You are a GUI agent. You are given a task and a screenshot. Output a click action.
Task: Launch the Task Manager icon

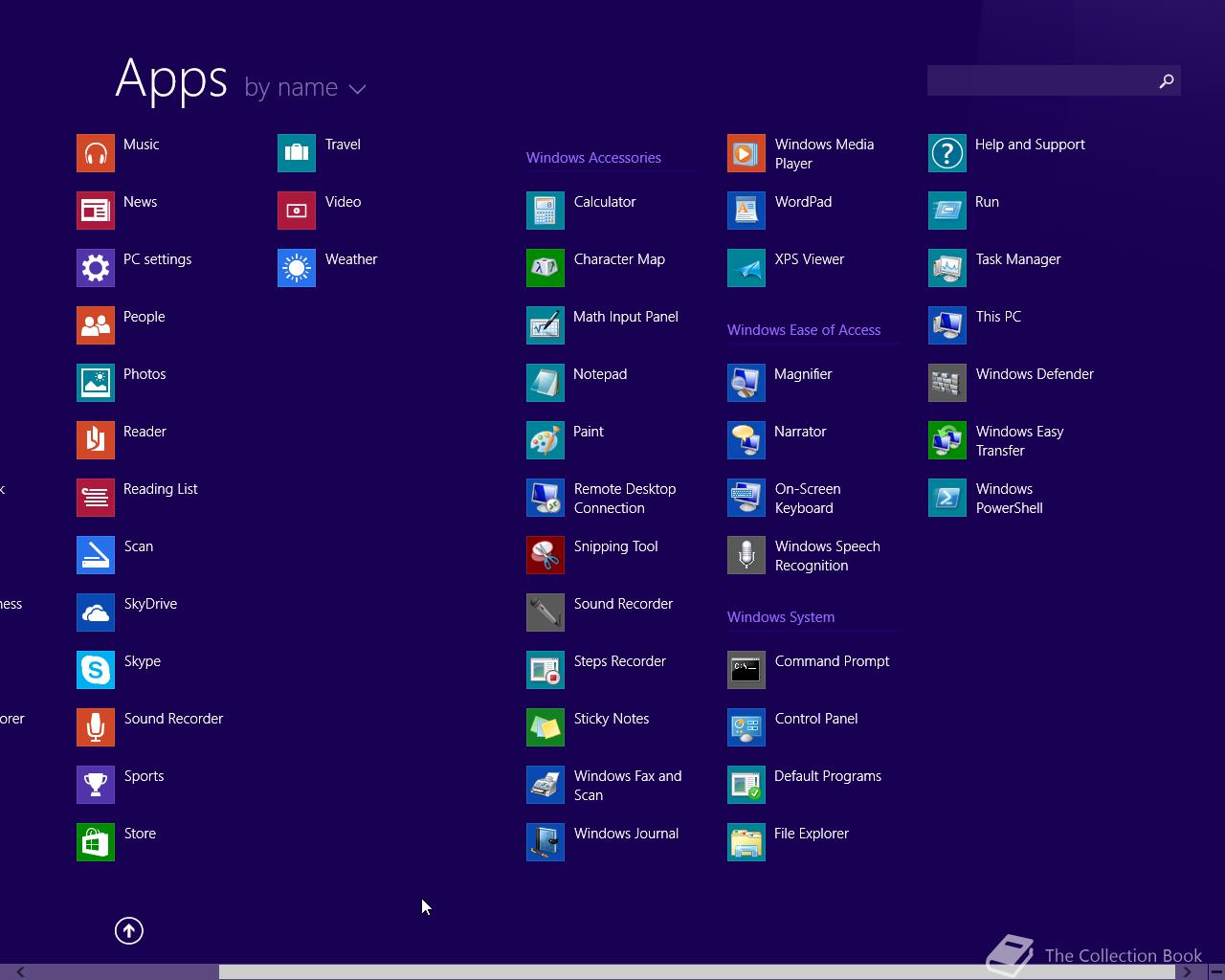click(947, 268)
